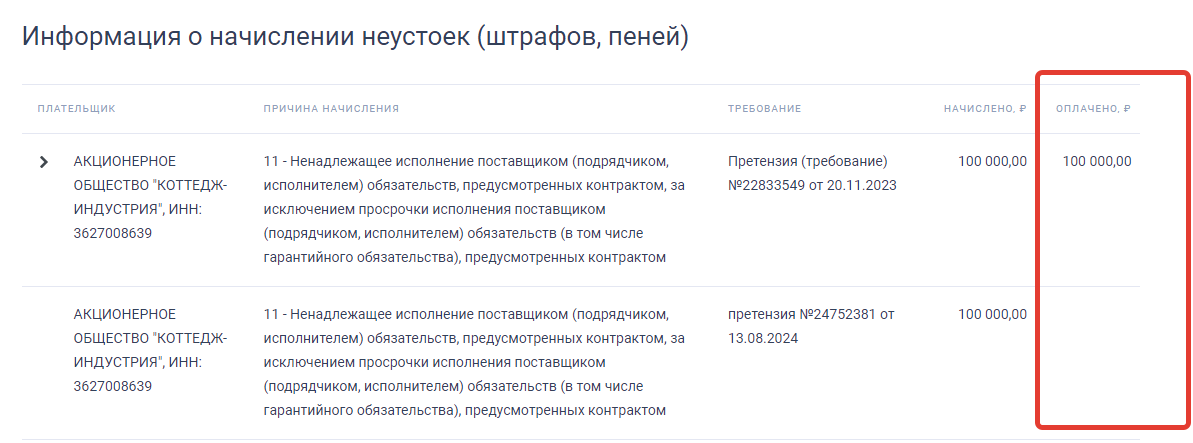The width and height of the screenshot is (1193, 443).
Task: Click the Требование column header
Action: pos(765,109)
